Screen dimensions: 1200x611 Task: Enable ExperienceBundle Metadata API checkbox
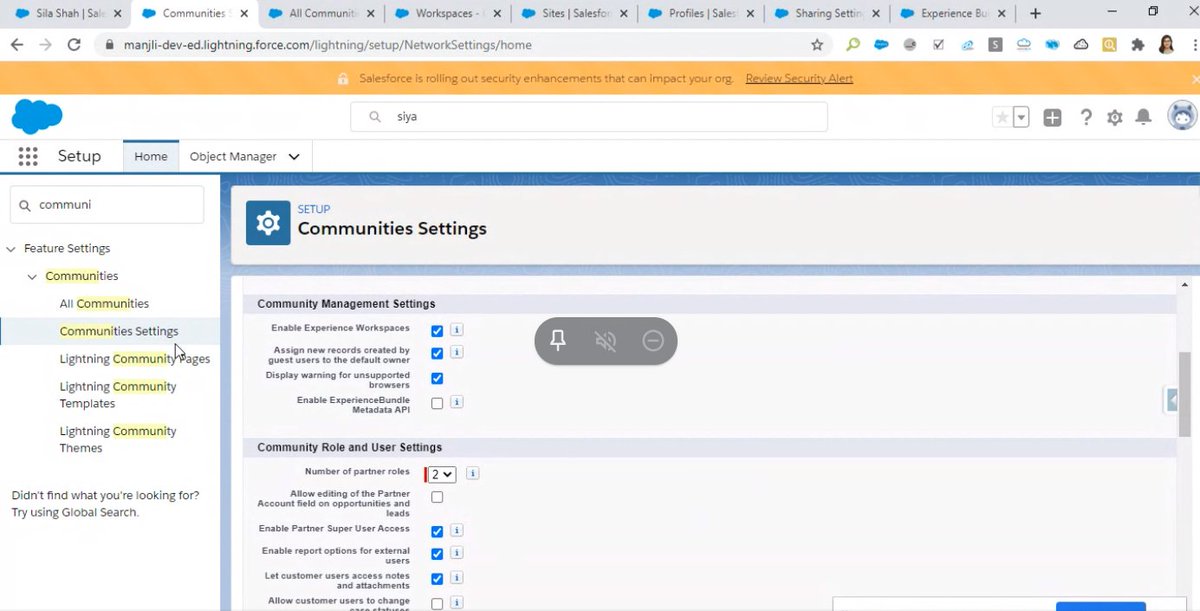click(437, 402)
